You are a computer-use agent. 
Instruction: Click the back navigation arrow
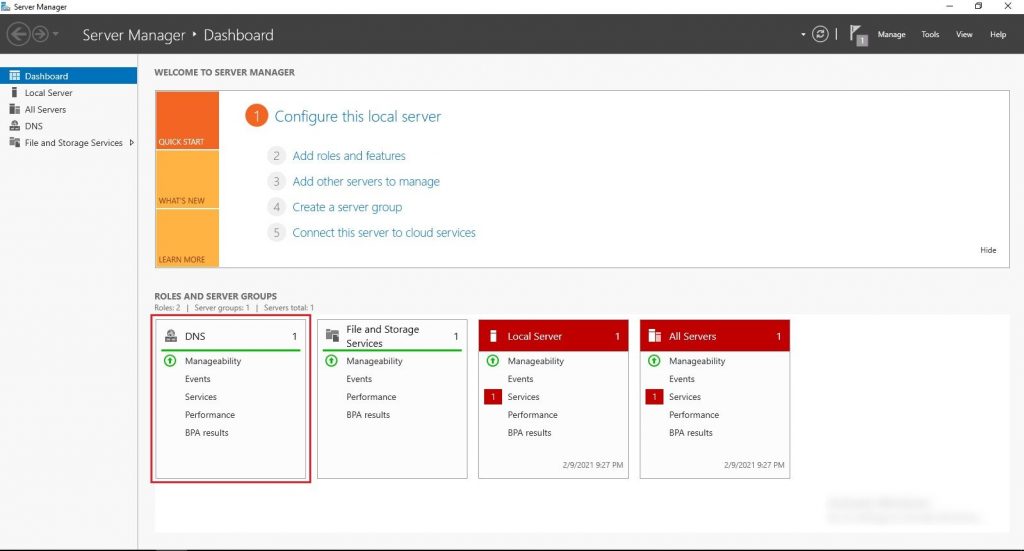19,34
